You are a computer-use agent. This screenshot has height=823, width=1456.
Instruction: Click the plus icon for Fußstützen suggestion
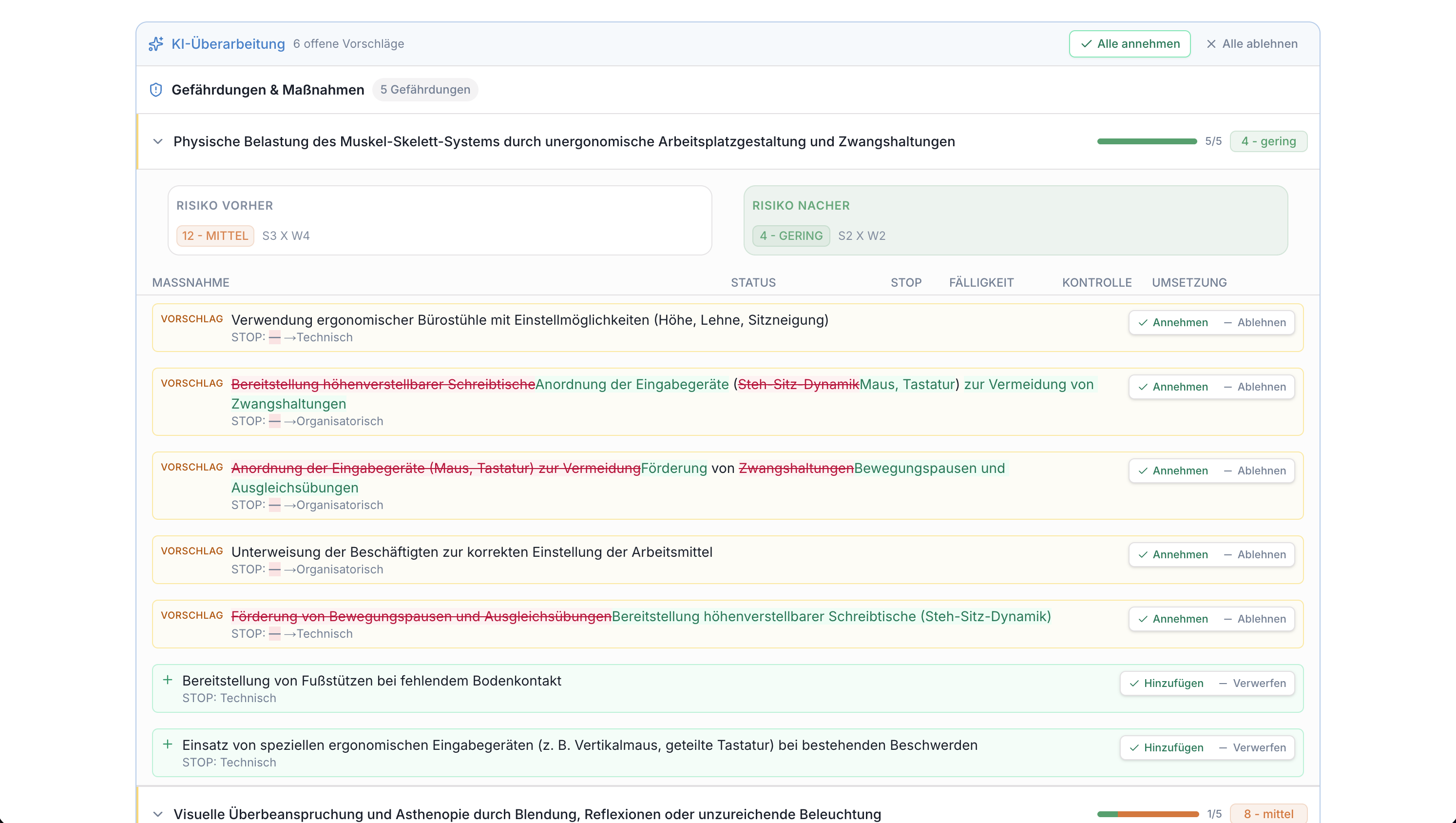pos(167,680)
